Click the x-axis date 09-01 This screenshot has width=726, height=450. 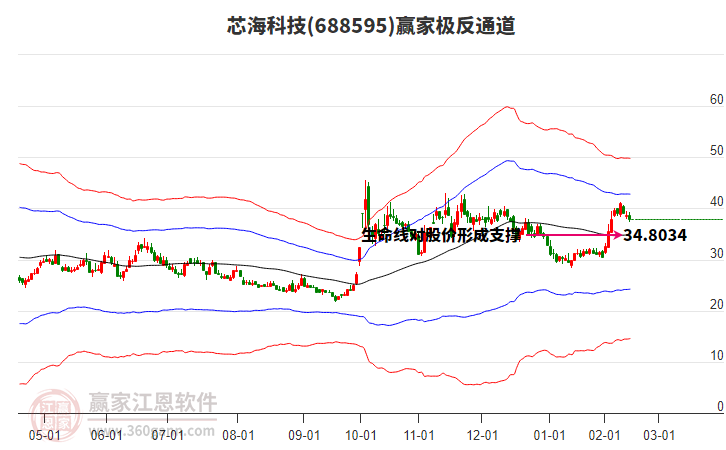[x=304, y=435]
